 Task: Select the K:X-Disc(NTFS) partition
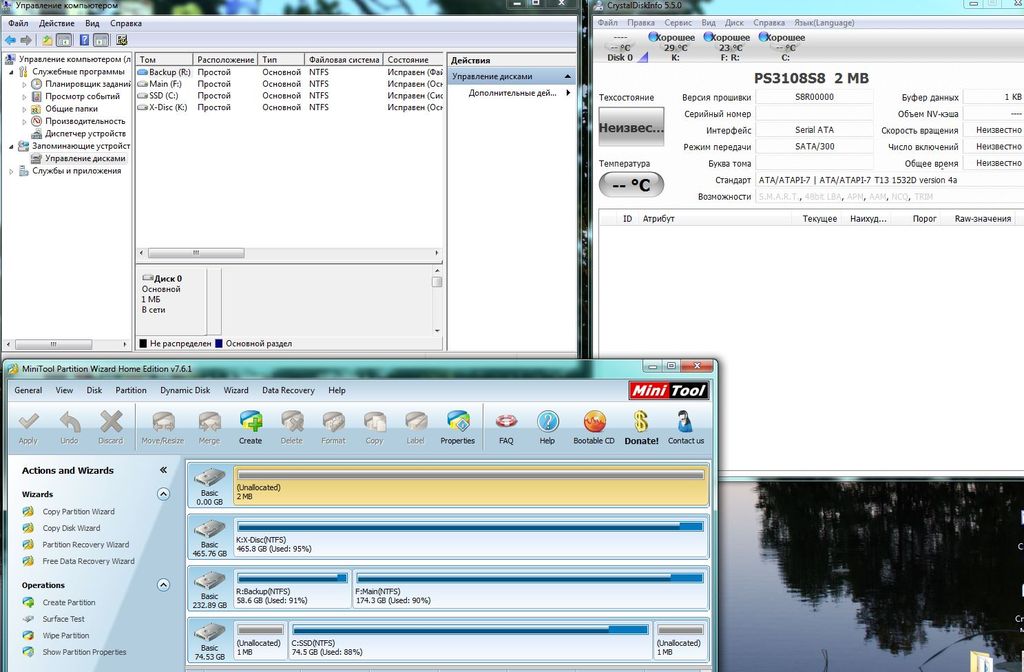coord(470,537)
